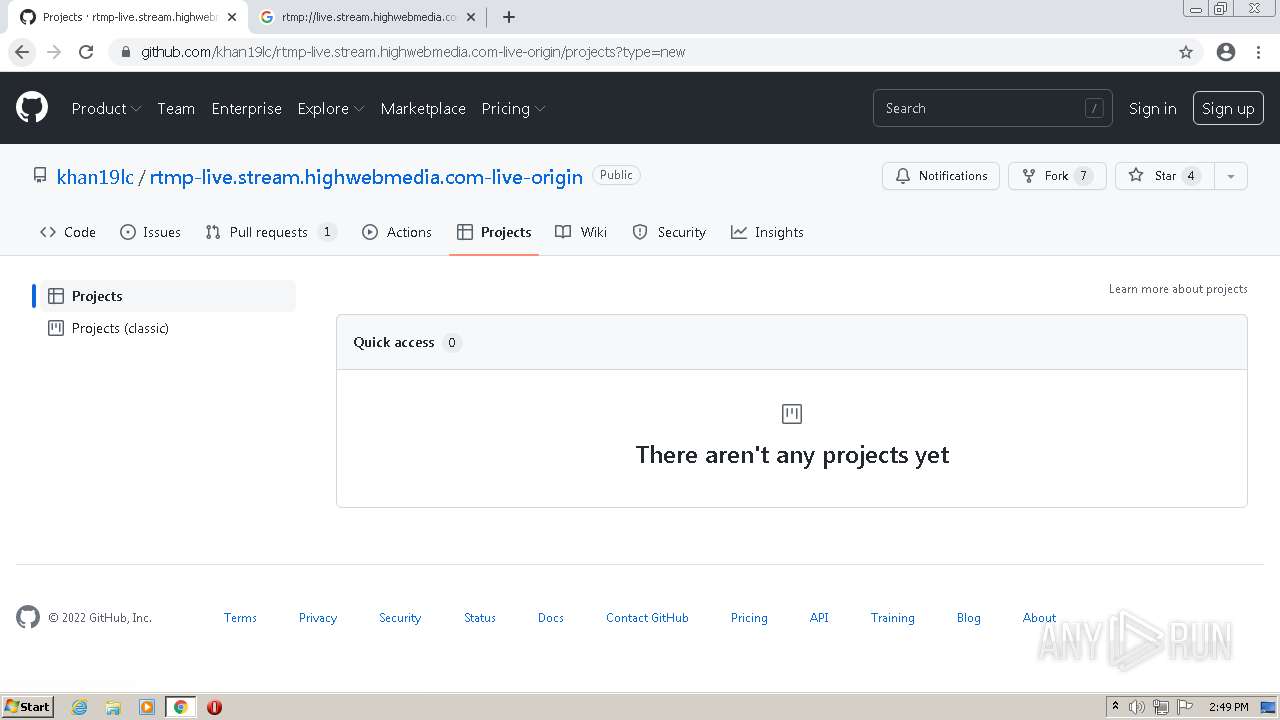
Task: Click Internet Explorer taskbar icon
Action: tap(79, 707)
